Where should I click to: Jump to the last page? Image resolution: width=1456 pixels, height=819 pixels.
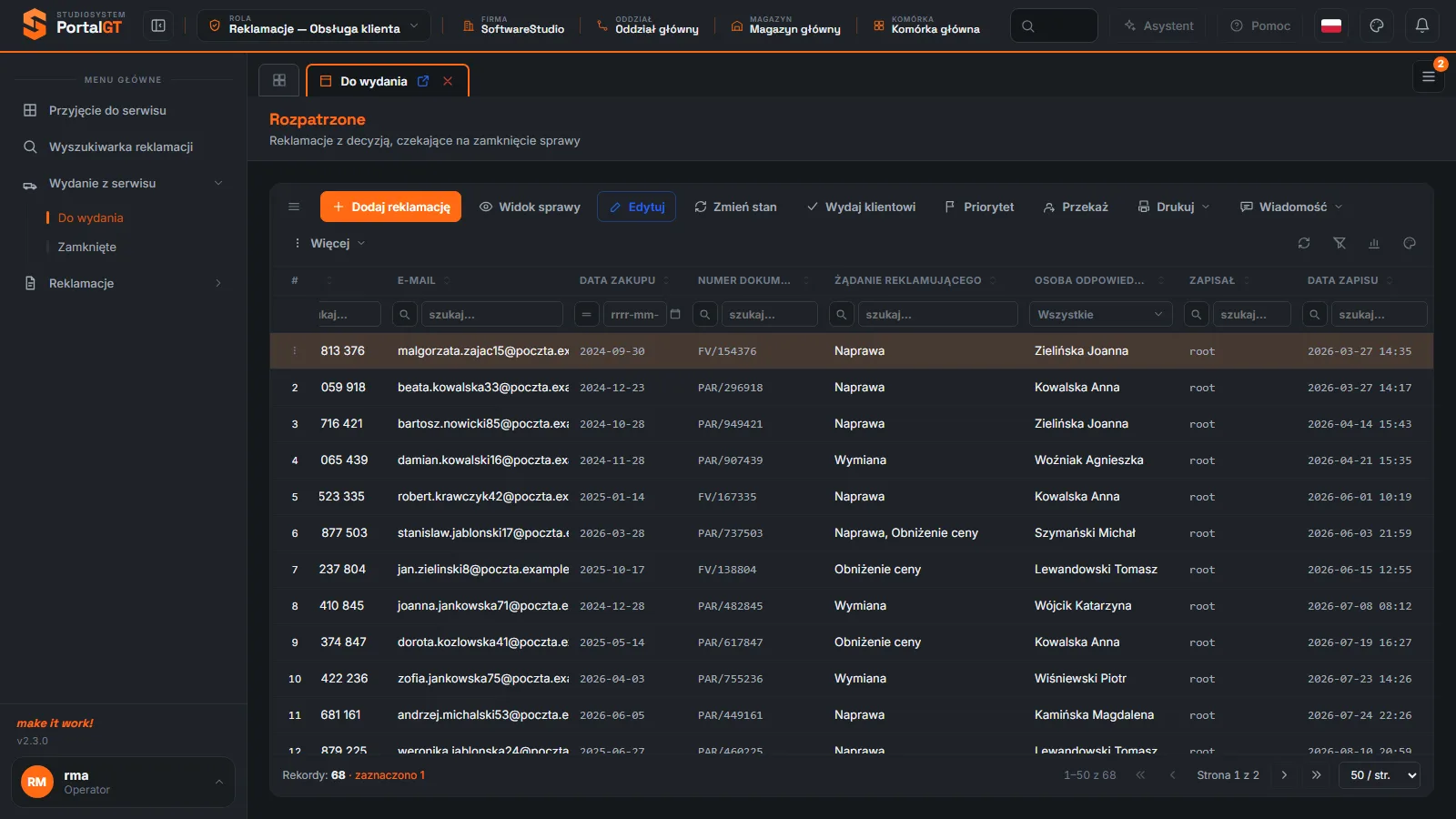1316,775
